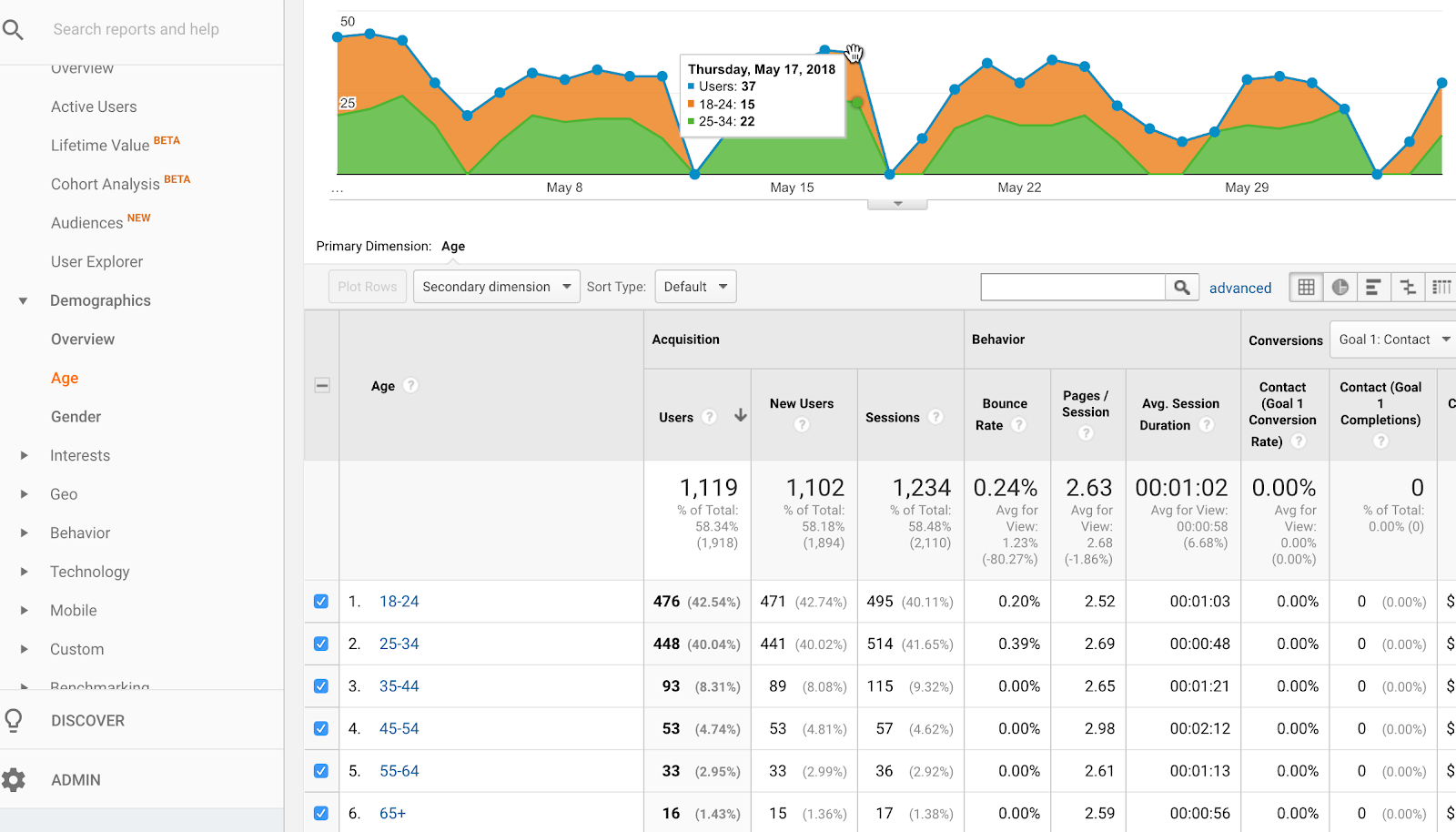This screenshot has height=832, width=1456.
Task: Open Audiences report
Action: [87, 223]
